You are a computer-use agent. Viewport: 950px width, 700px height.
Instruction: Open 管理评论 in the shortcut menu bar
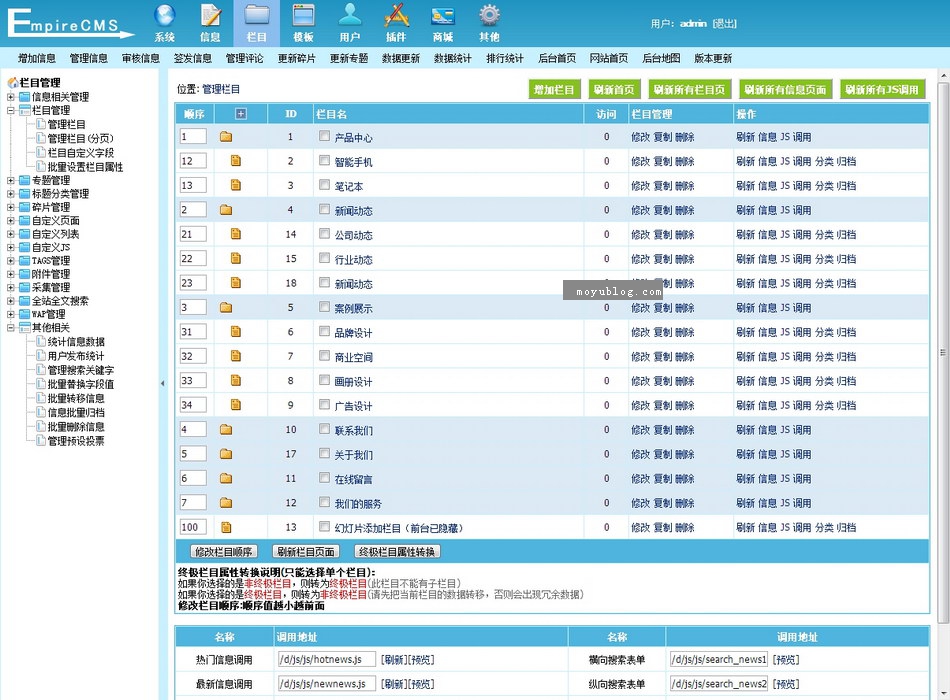click(245, 58)
